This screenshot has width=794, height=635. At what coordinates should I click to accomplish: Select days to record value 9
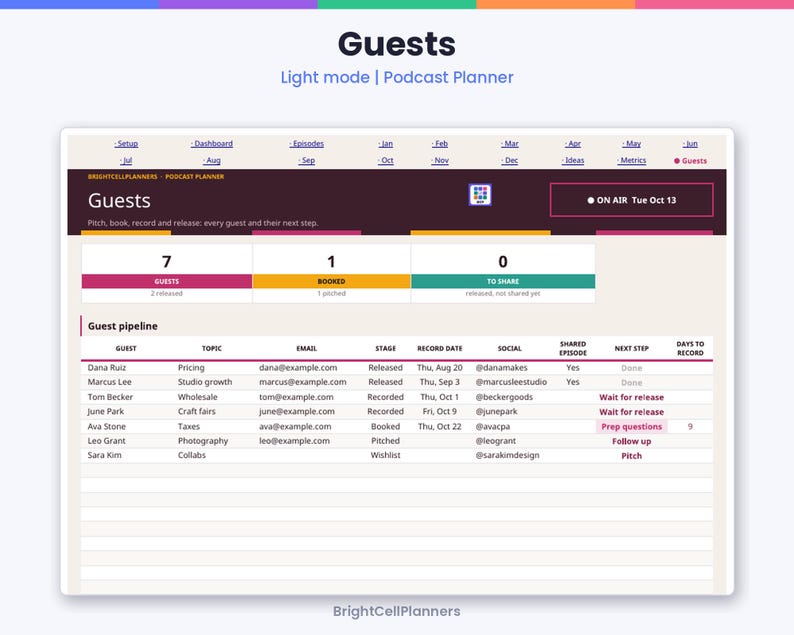690,426
